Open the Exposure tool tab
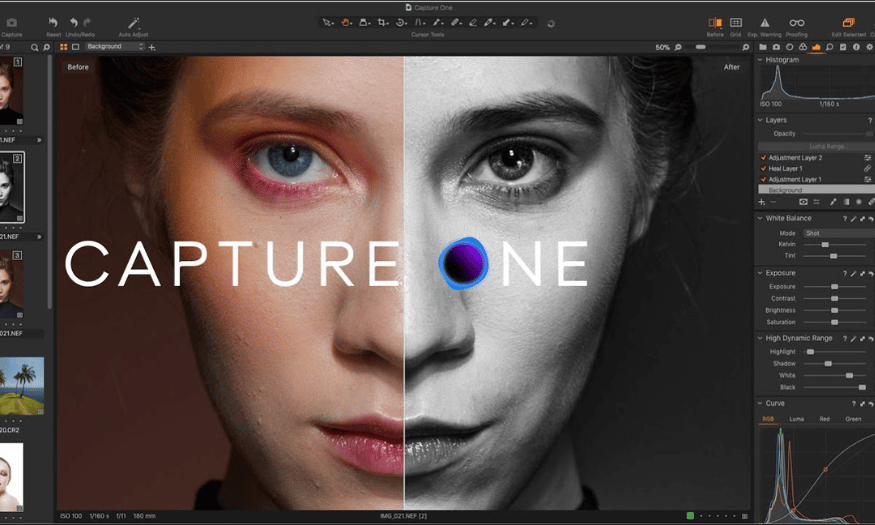Image resolution: width=875 pixels, height=525 pixels. (816, 47)
